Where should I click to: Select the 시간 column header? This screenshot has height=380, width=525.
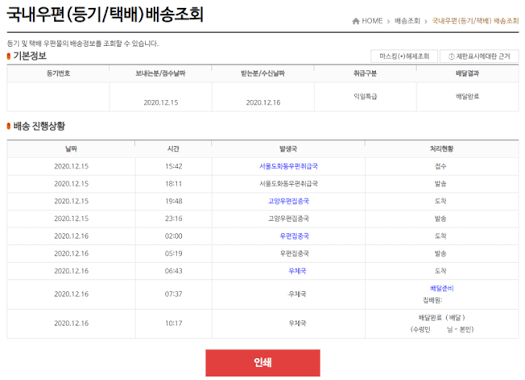(x=173, y=149)
